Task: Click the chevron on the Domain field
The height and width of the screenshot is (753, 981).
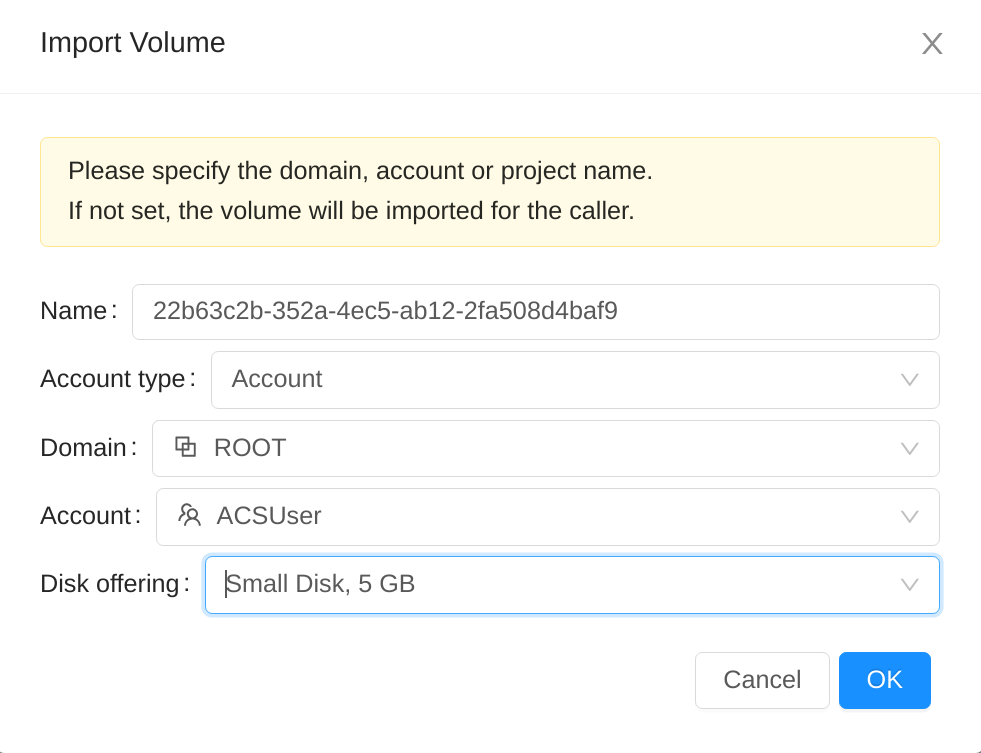Action: pyautogui.click(x=909, y=448)
